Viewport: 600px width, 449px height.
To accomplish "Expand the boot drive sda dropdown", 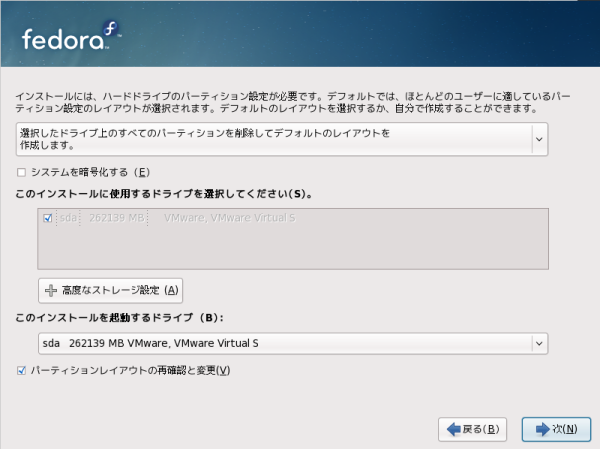I will [280, 344].
